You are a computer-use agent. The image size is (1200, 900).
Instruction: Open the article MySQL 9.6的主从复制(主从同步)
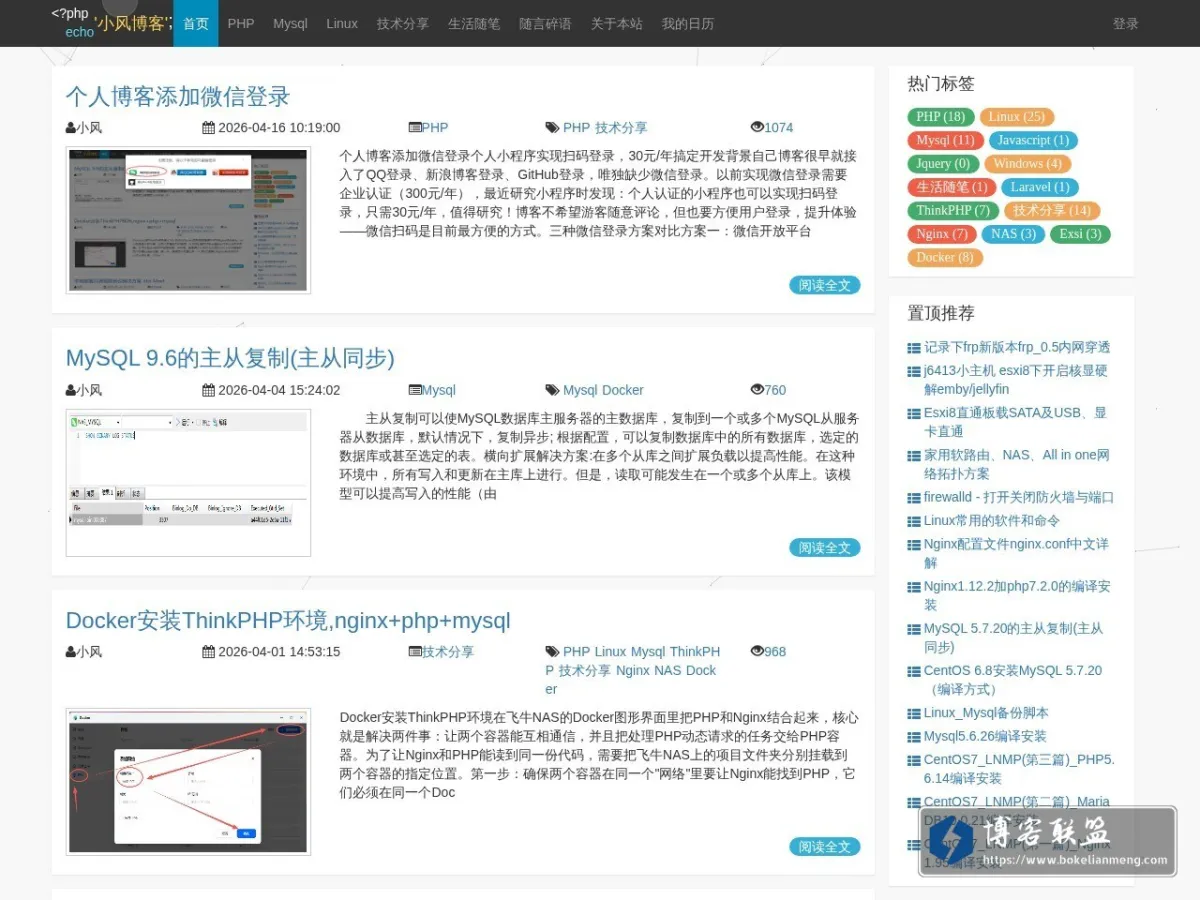click(x=230, y=358)
